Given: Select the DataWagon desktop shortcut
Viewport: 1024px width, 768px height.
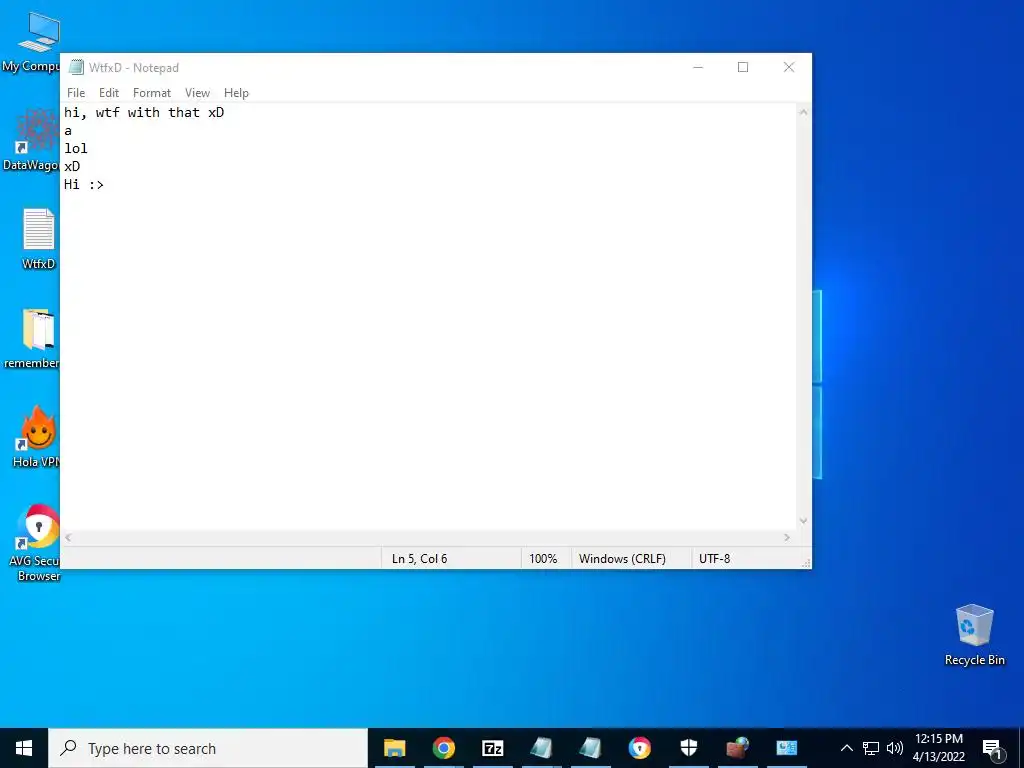Looking at the screenshot, I should tap(31, 140).
